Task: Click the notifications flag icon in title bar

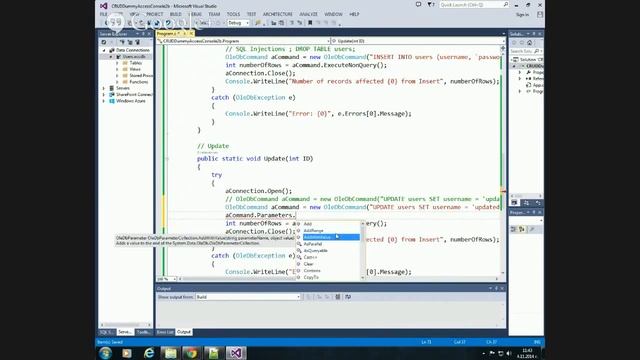Action: pyautogui.click(x=431, y=5)
